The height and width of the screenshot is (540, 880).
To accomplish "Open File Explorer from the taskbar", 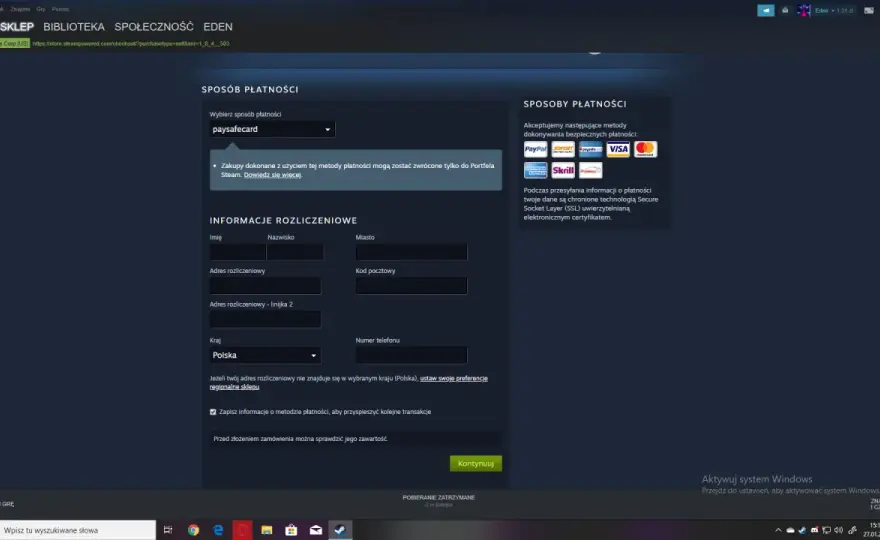I will tap(267, 530).
